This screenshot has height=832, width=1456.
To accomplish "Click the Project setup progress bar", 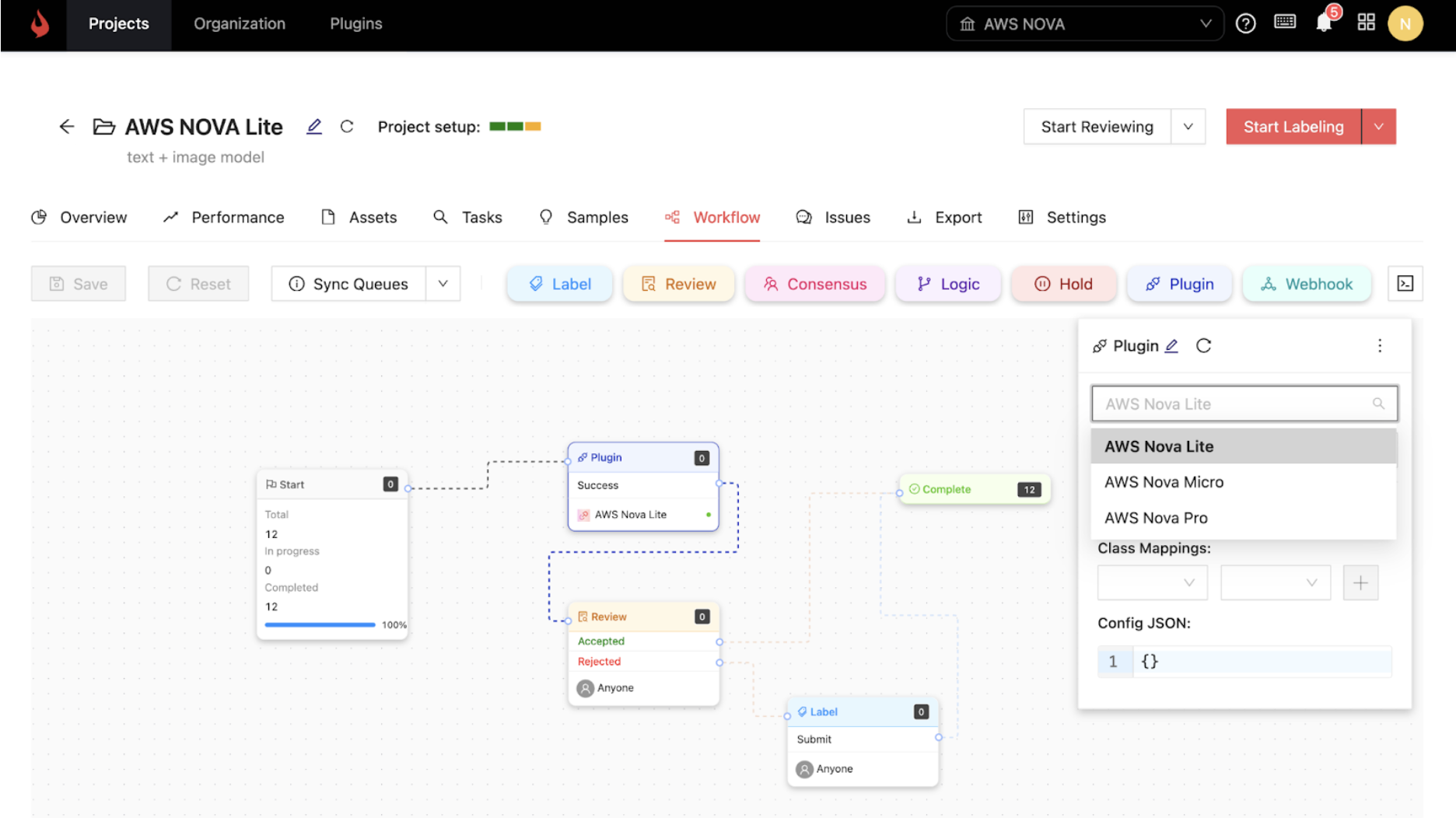I will (515, 127).
